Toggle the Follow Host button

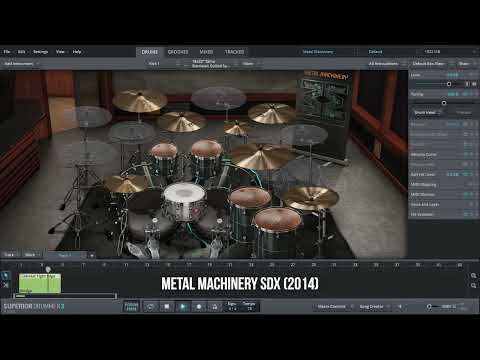131,307
